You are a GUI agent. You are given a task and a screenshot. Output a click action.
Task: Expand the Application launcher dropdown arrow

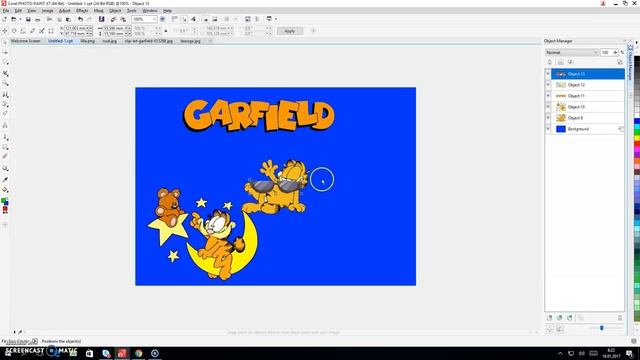pos(276,19)
